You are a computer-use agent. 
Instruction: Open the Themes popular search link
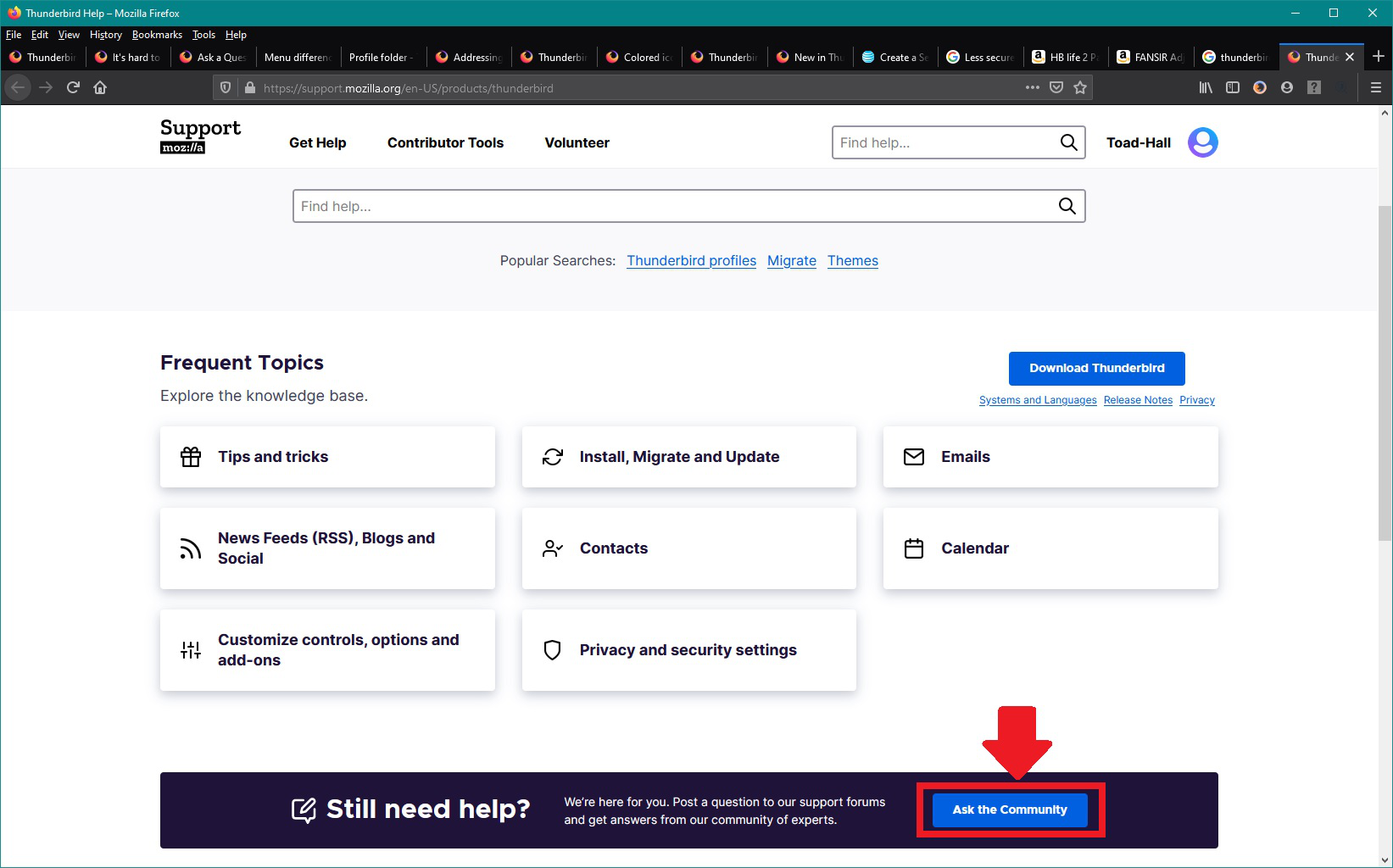click(853, 260)
